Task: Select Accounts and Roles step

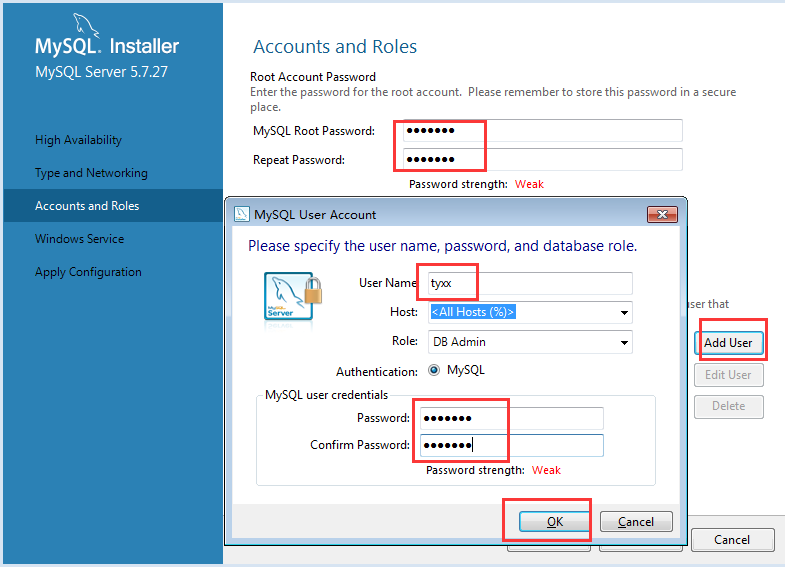Action: [x=113, y=206]
